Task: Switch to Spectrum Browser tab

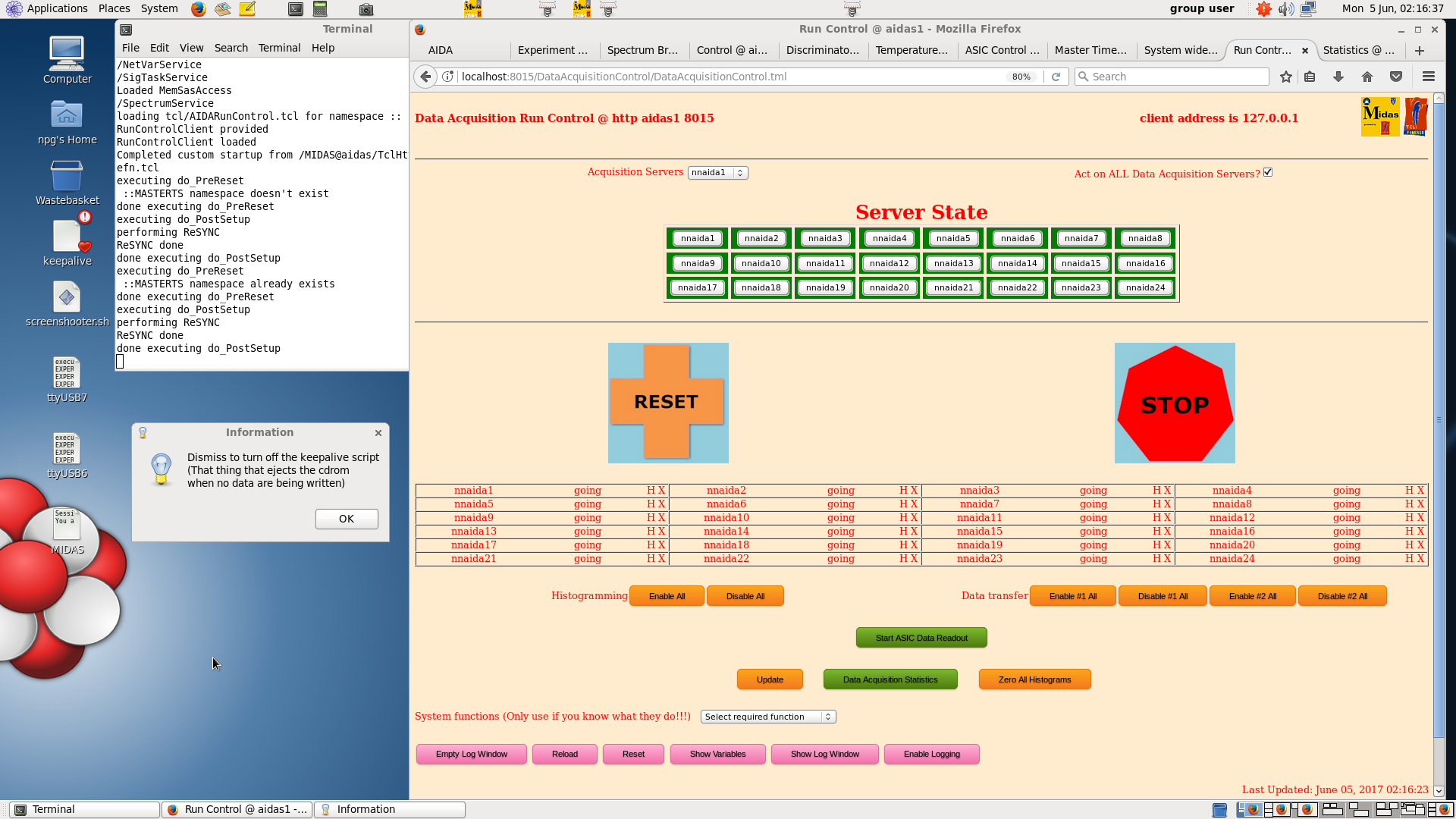Action: pyautogui.click(x=642, y=50)
